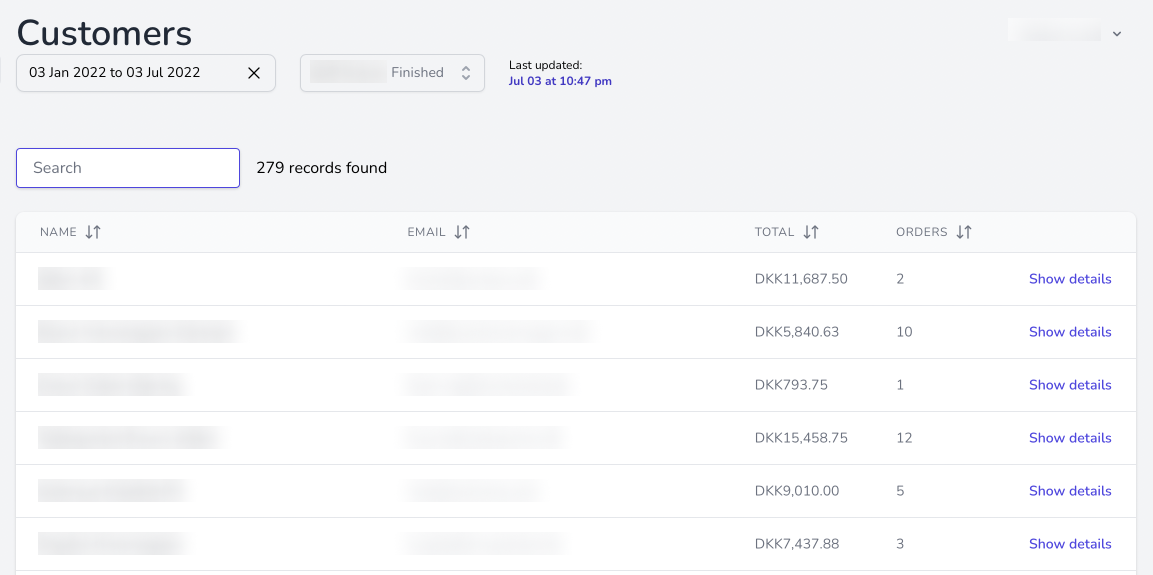Viewport: 1153px width, 575px height.
Task: Clear the date range with the X icon
Action: (254, 73)
